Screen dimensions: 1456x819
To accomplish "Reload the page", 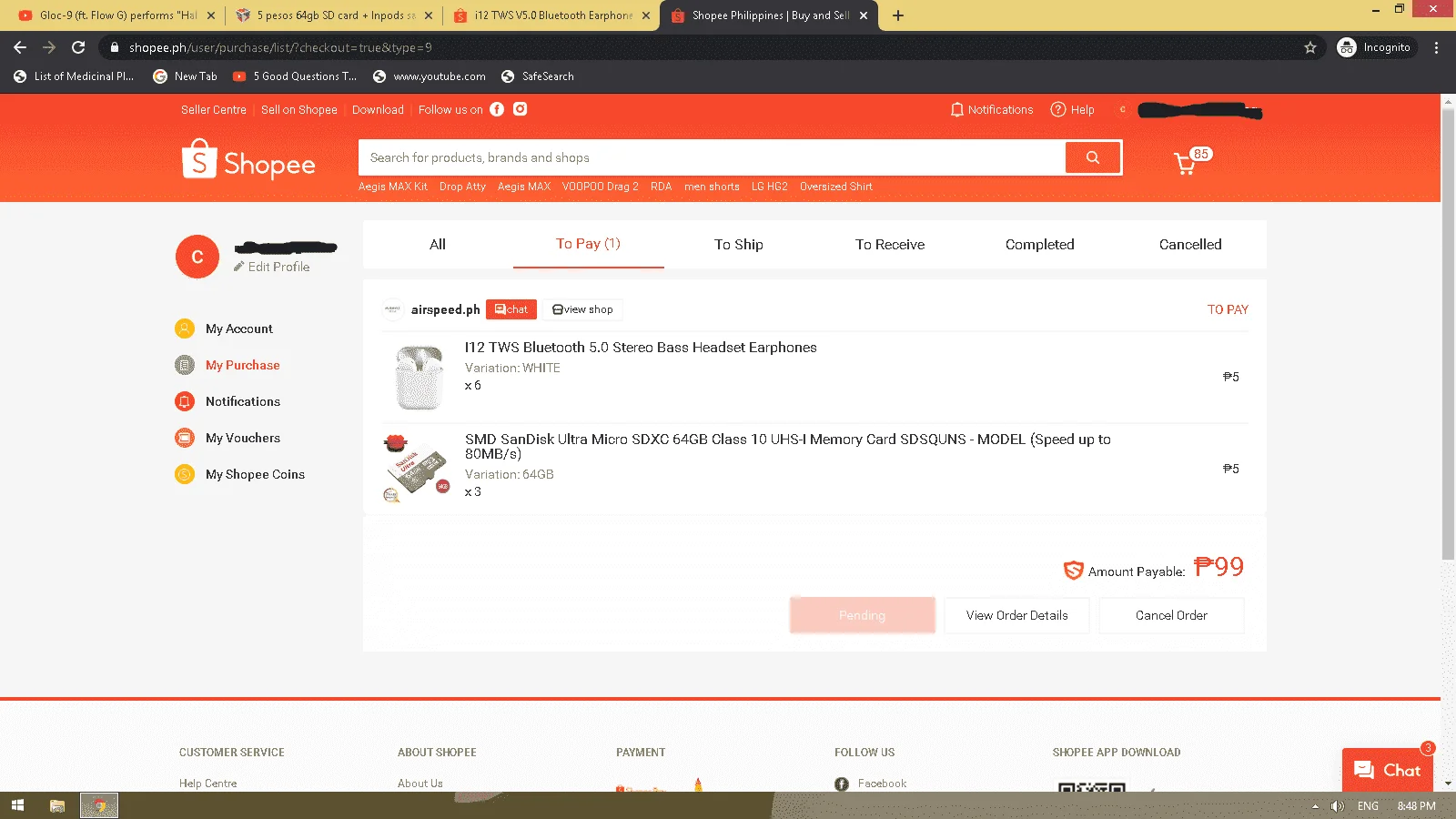I will pyautogui.click(x=78, y=47).
